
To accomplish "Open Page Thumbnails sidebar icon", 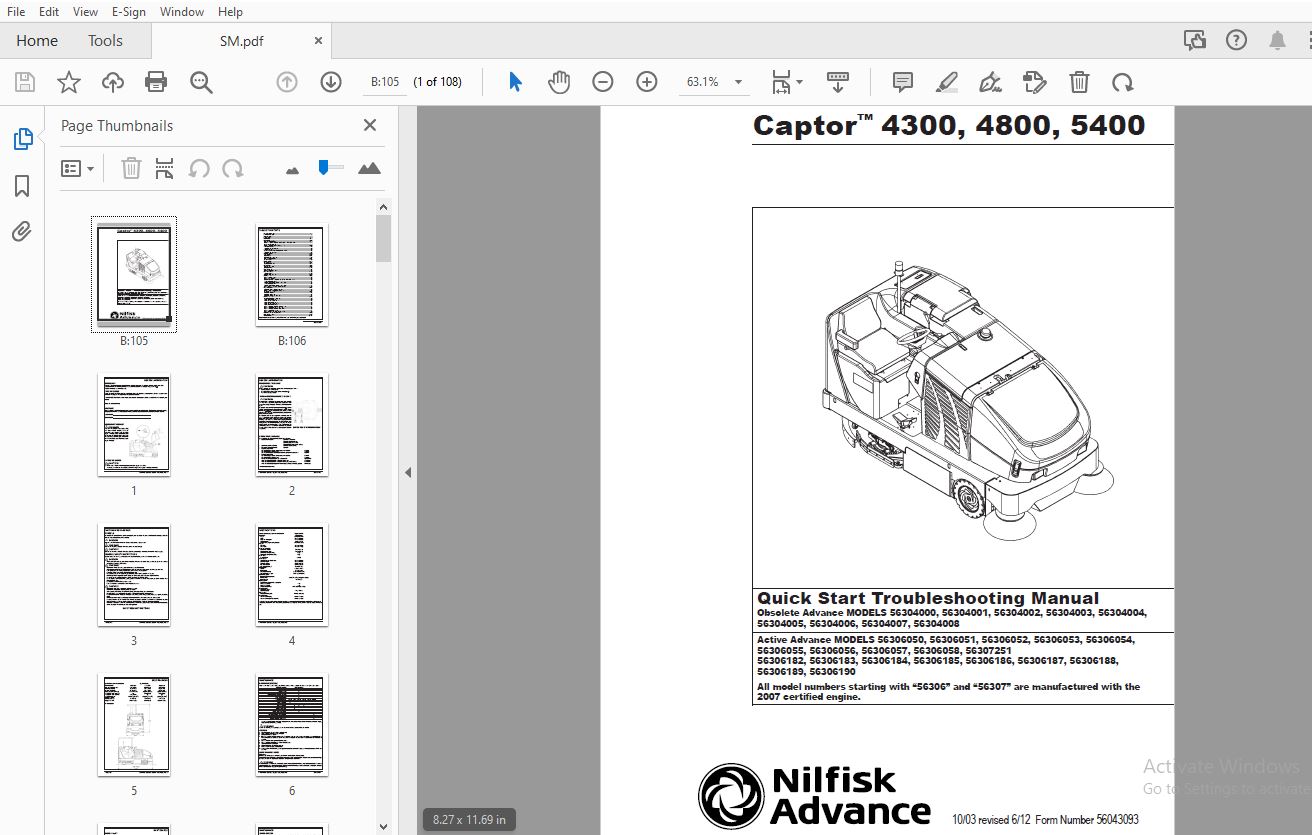I will (x=22, y=139).
